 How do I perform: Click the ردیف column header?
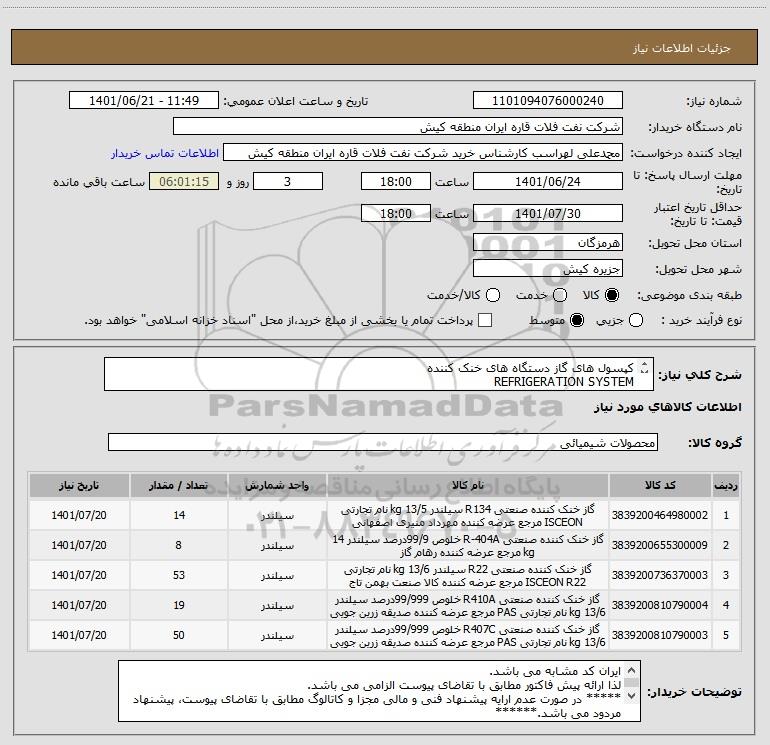click(726, 485)
